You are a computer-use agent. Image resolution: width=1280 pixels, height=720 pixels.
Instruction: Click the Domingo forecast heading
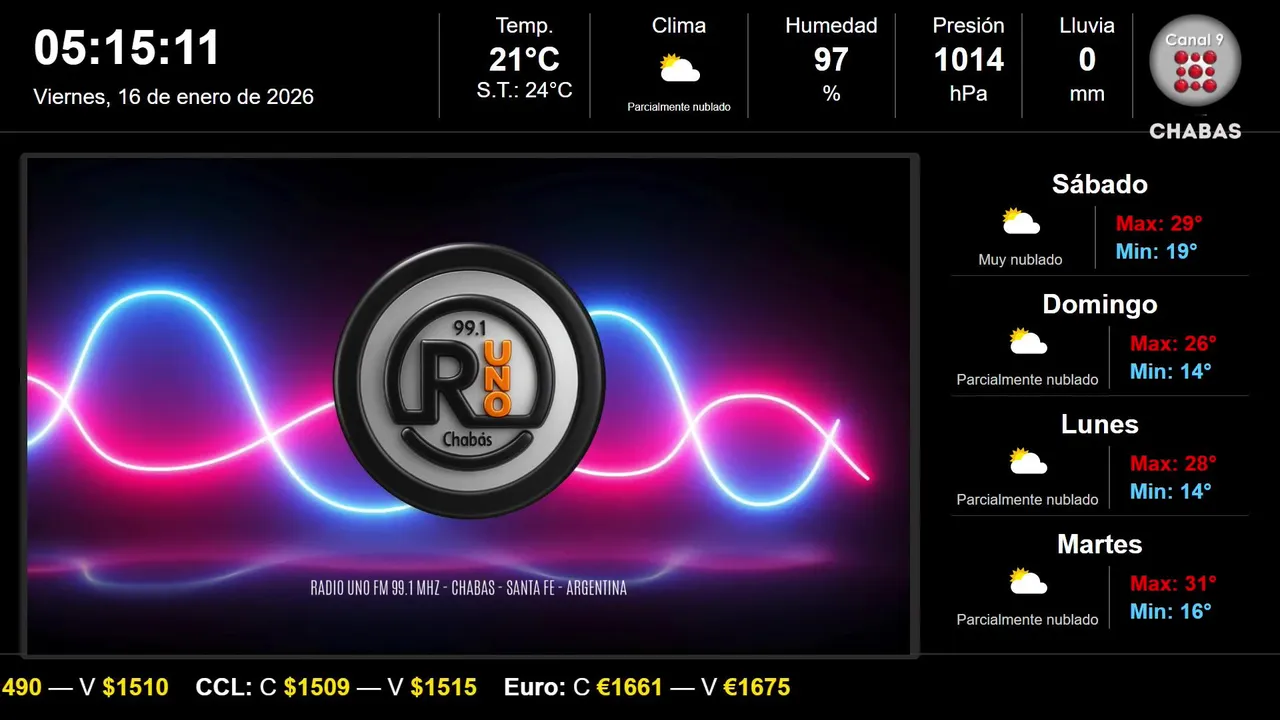point(1099,304)
